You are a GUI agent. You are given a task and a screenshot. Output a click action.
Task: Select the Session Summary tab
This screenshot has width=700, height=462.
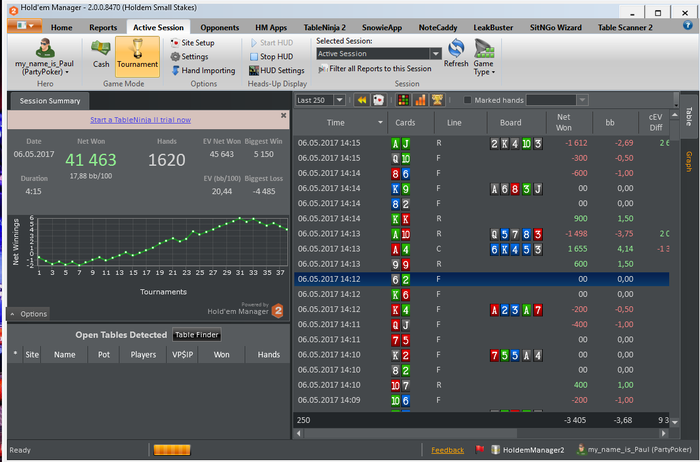[x=50, y=101]
